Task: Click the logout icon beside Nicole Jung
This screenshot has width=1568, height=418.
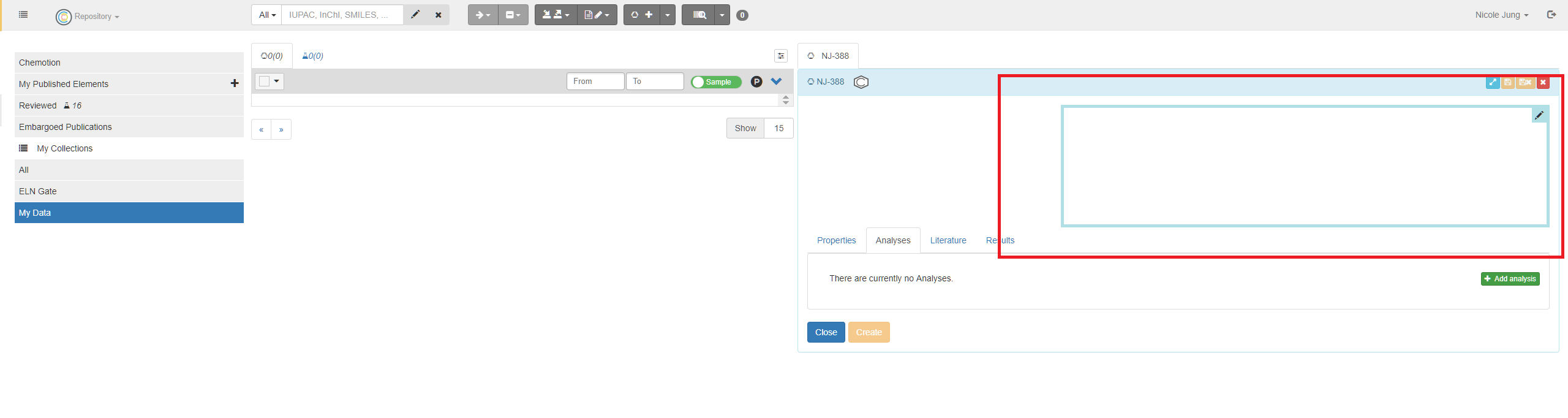Action: tap(1551, 15)
